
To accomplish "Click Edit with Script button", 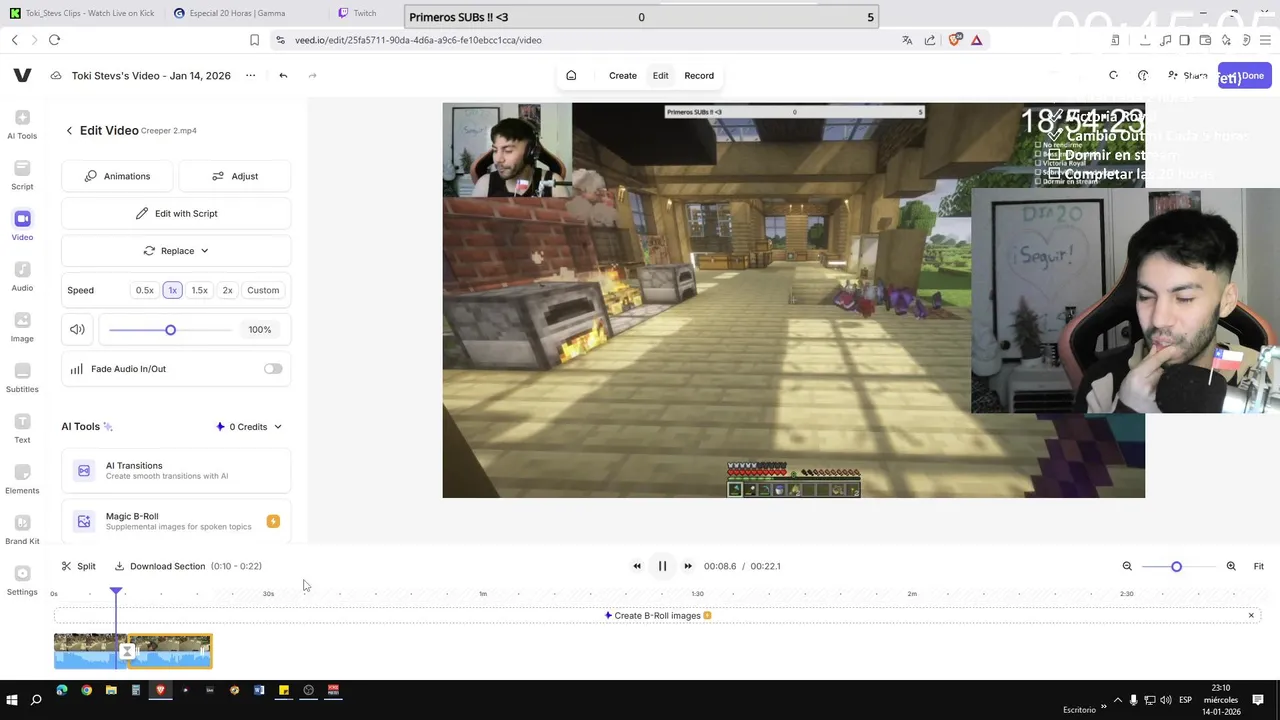I will (176, 214).
